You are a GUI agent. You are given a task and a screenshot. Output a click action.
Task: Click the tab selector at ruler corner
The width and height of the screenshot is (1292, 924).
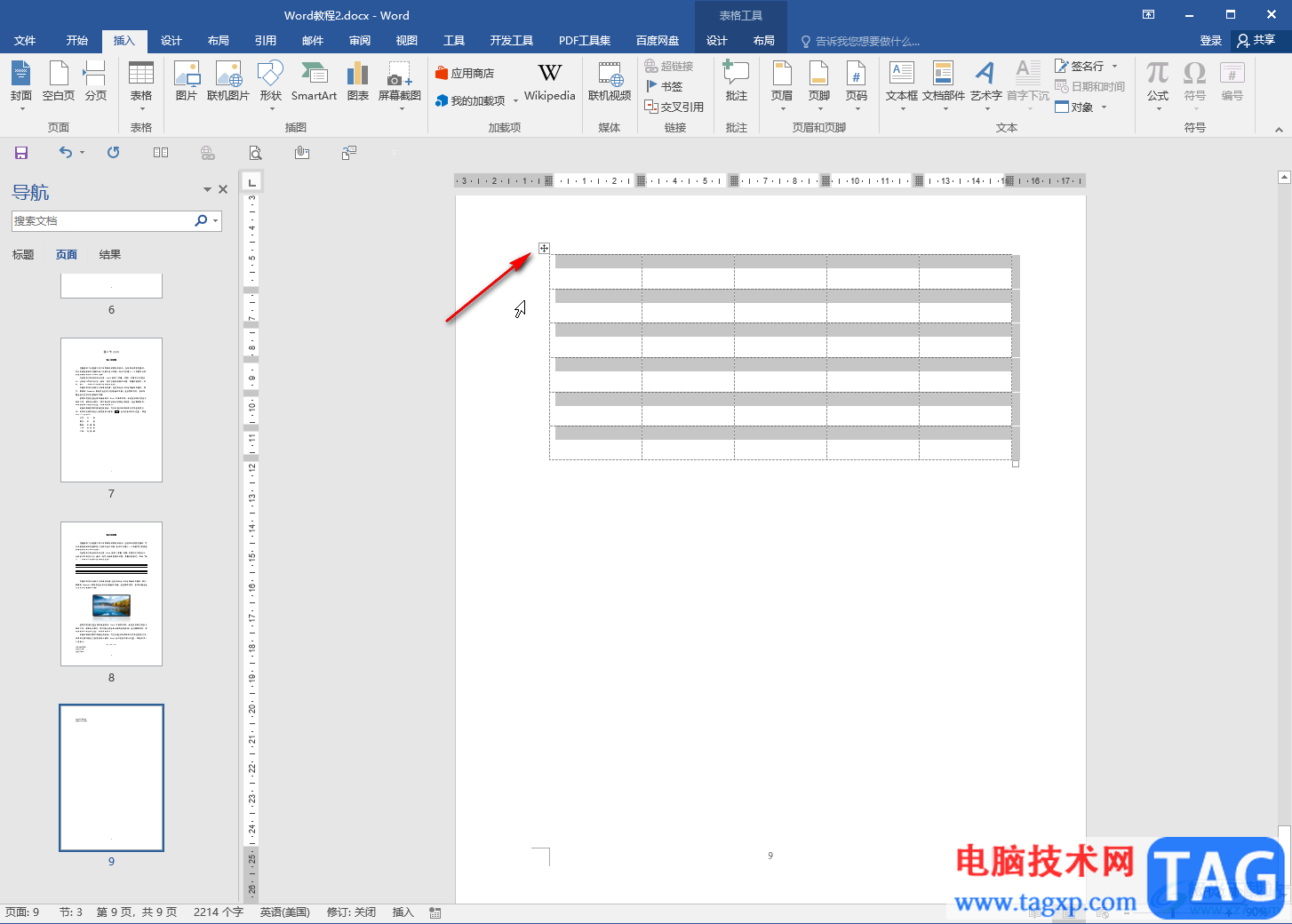252,181
